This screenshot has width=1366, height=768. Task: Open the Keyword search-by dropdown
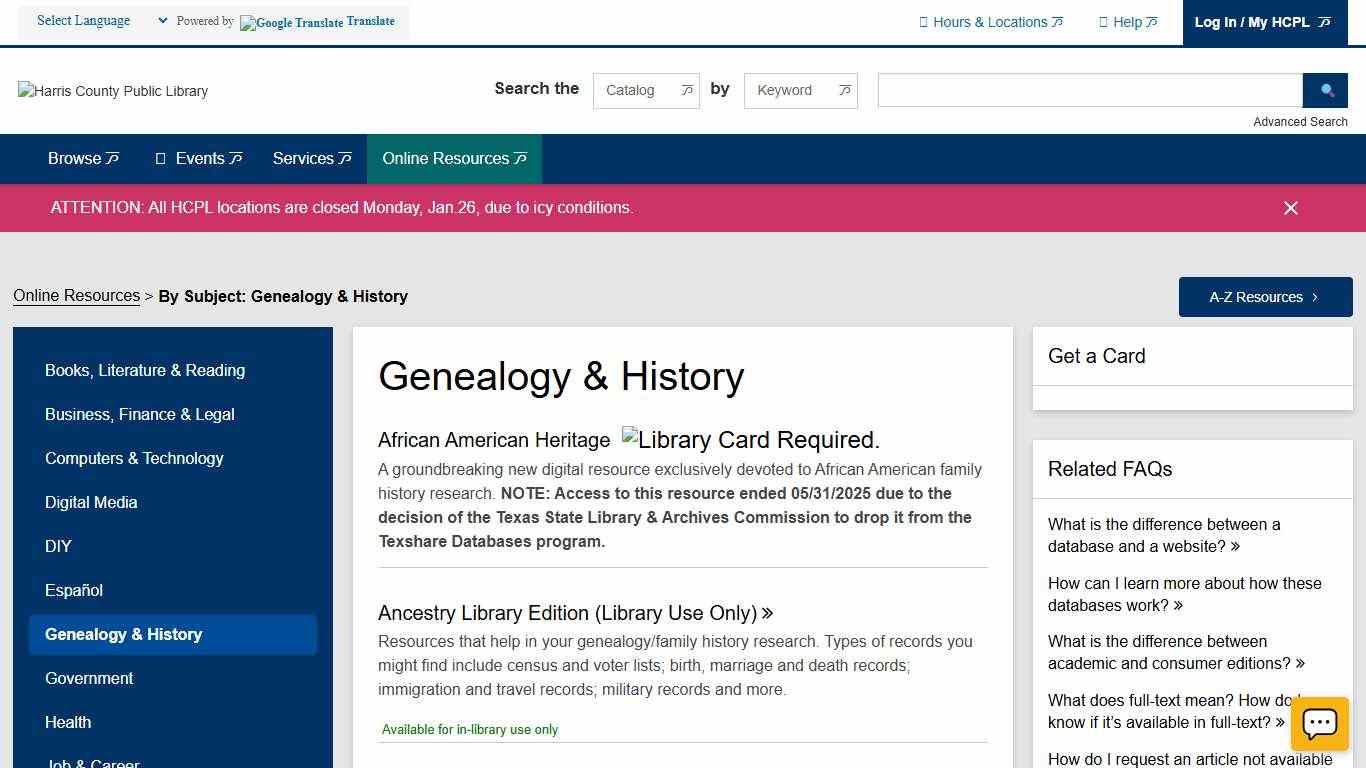tap(800, 90)
